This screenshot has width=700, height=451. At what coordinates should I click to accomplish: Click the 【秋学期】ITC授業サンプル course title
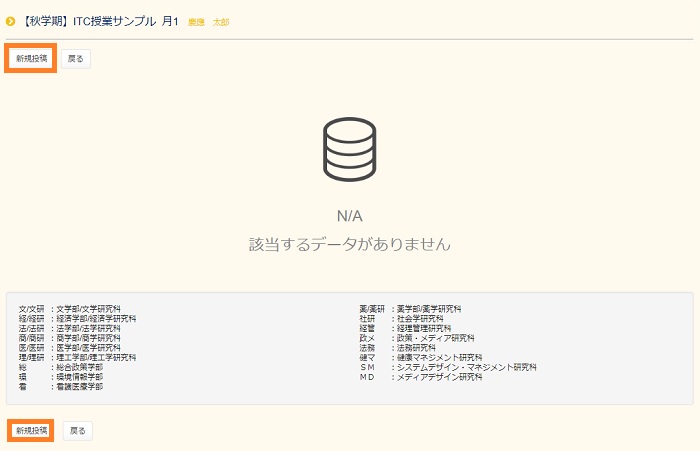pos(99,21)
